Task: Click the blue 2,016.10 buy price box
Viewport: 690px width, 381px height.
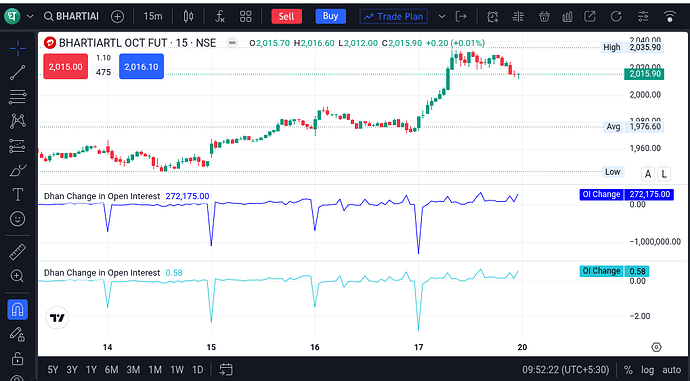Action: pos(141,67)
